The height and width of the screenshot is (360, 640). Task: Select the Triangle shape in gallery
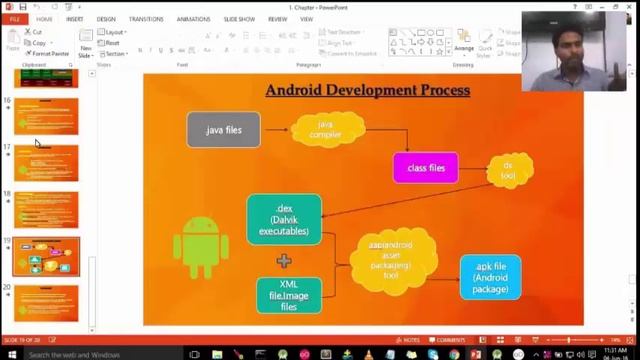coord(393,42)
